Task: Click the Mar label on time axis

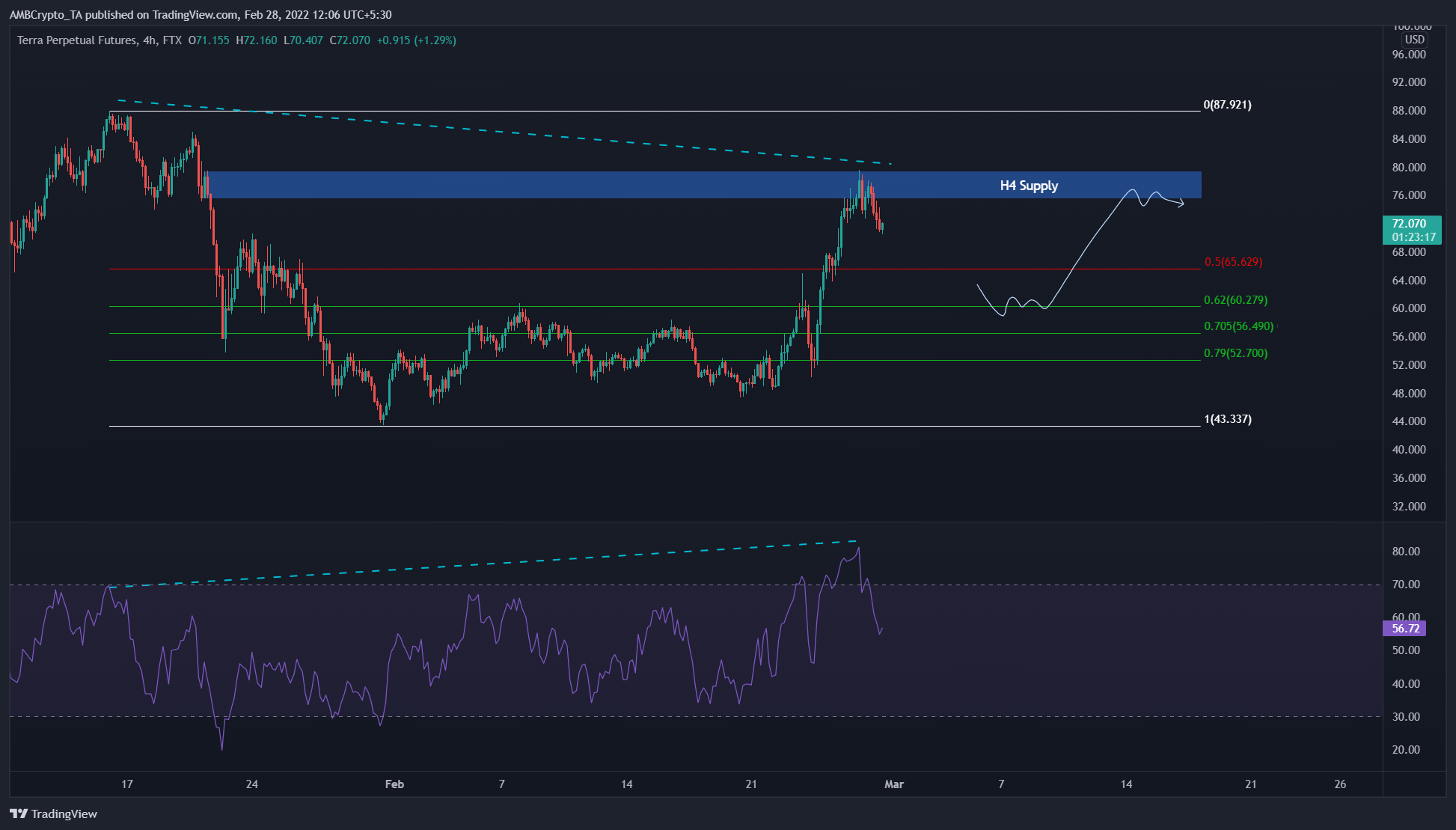Action: point(893,784)
